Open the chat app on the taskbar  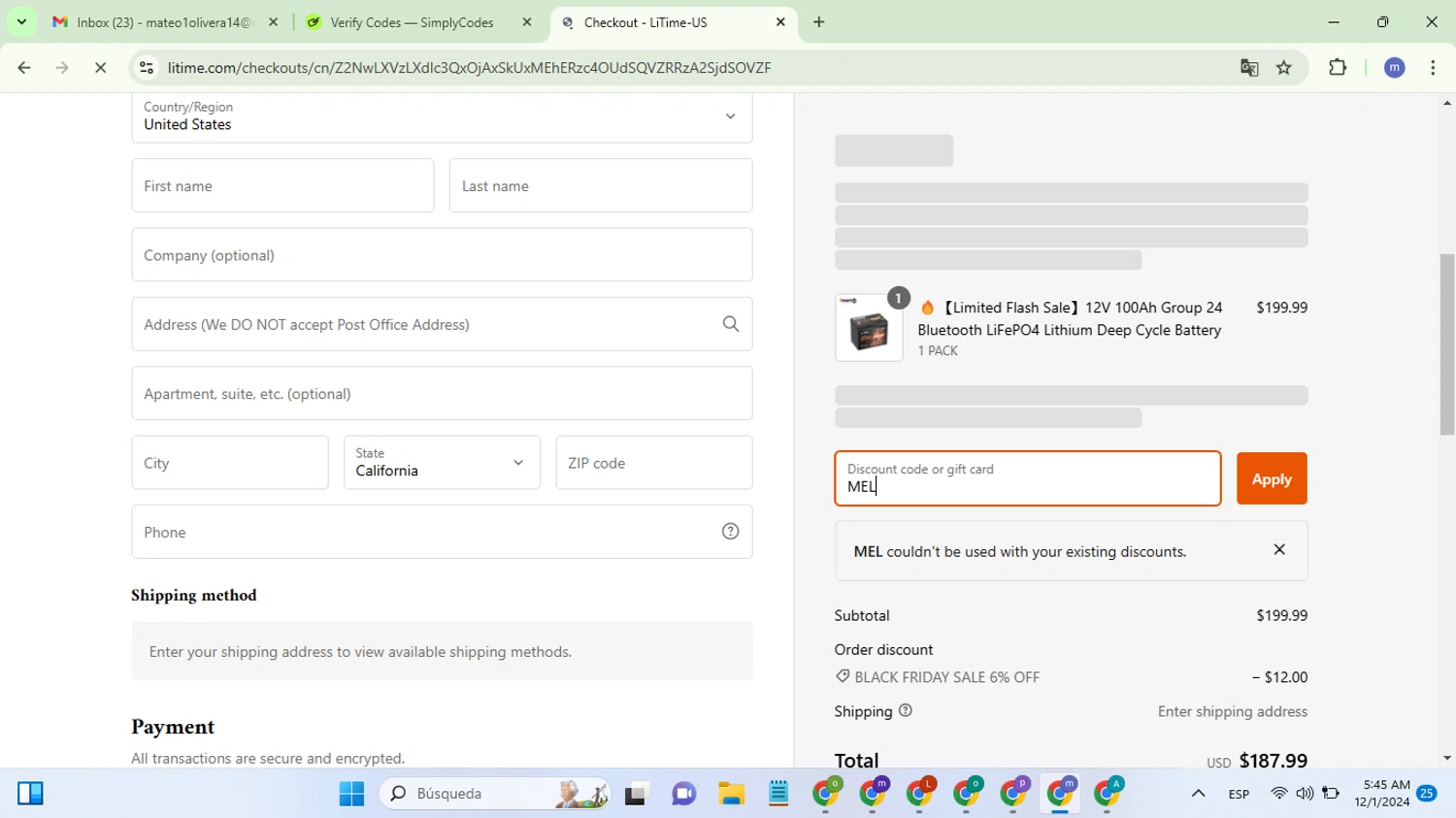pyautogui.click(x=684, y=794)
